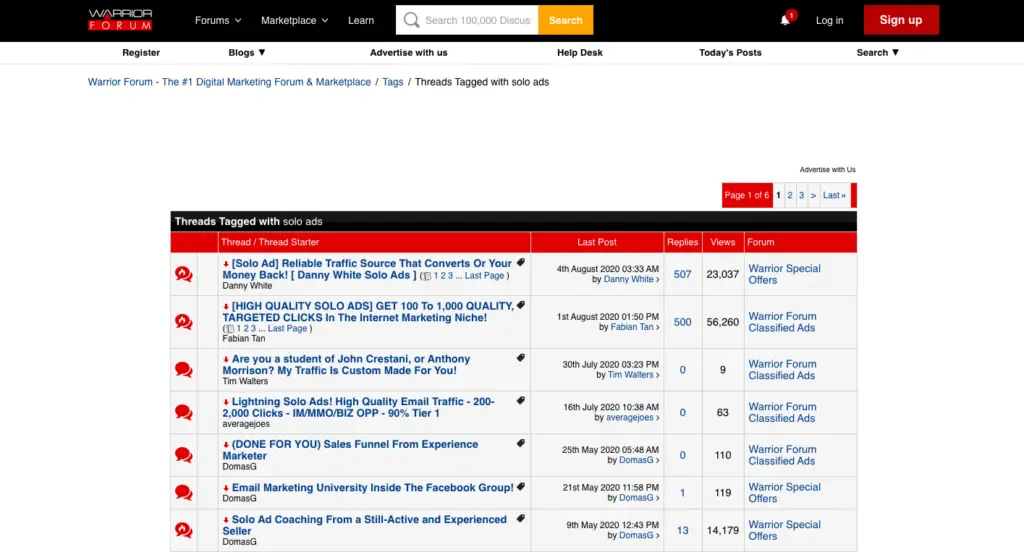View Today's Posts
Image resolution: width=1024 pixels, height=552 pixels.
click(730, 52)
